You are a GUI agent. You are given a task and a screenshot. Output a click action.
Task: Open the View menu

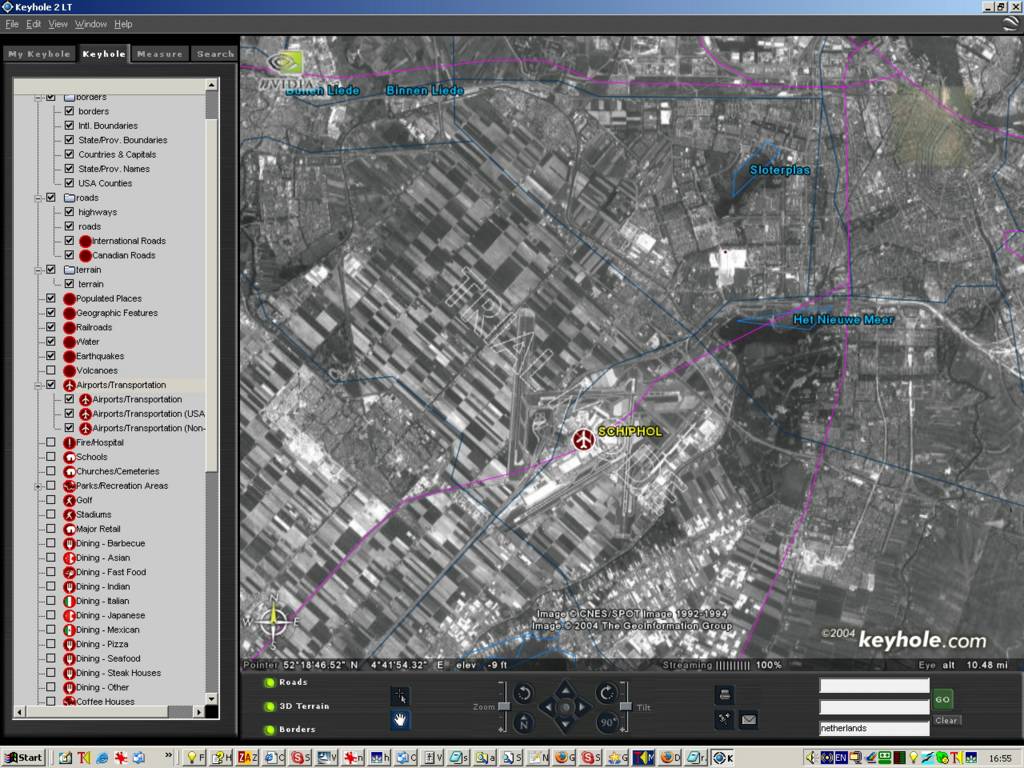click(58, 24)
